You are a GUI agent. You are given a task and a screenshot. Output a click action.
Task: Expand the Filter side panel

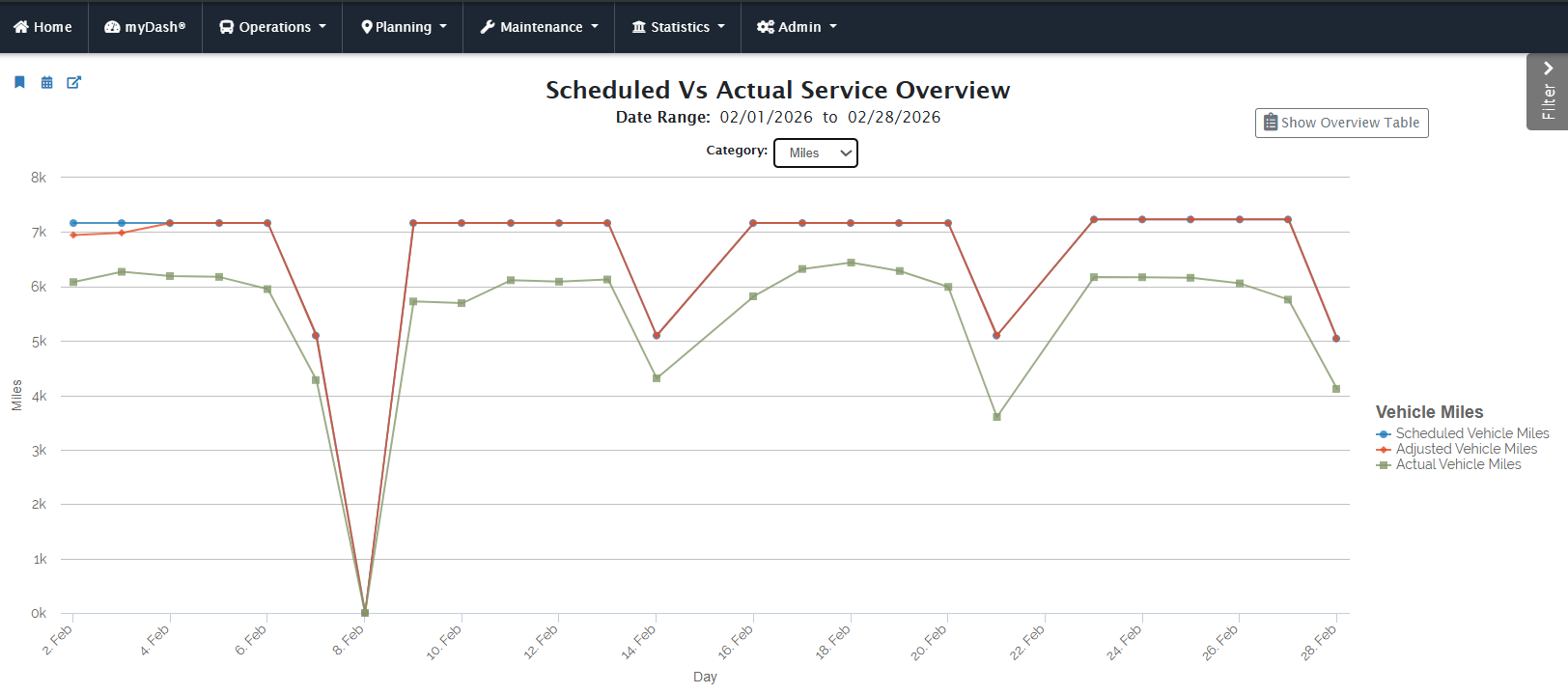[1548, 92]
